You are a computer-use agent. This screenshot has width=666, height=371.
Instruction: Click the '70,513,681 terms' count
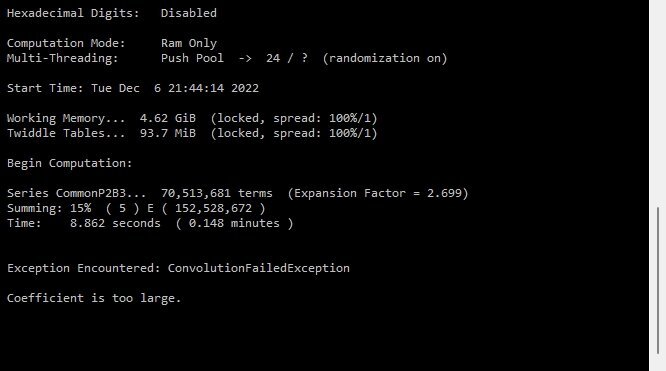(x=217, y=193)
